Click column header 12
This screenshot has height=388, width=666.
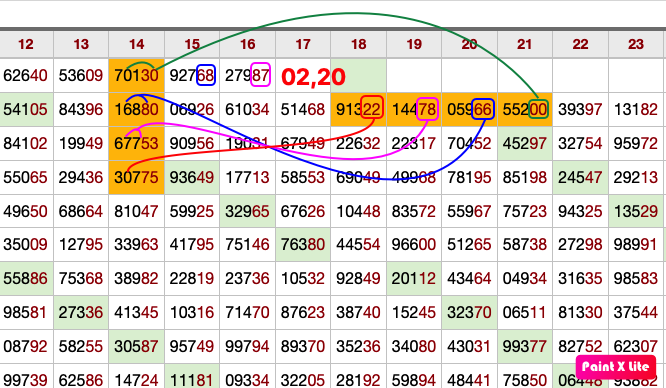[26, 44]
